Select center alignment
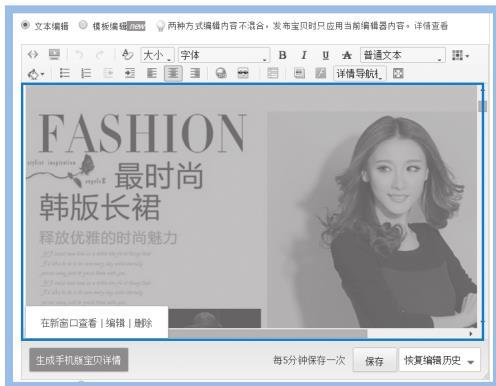The height and width of the screenshot is (386, 496). click(173, 73)
